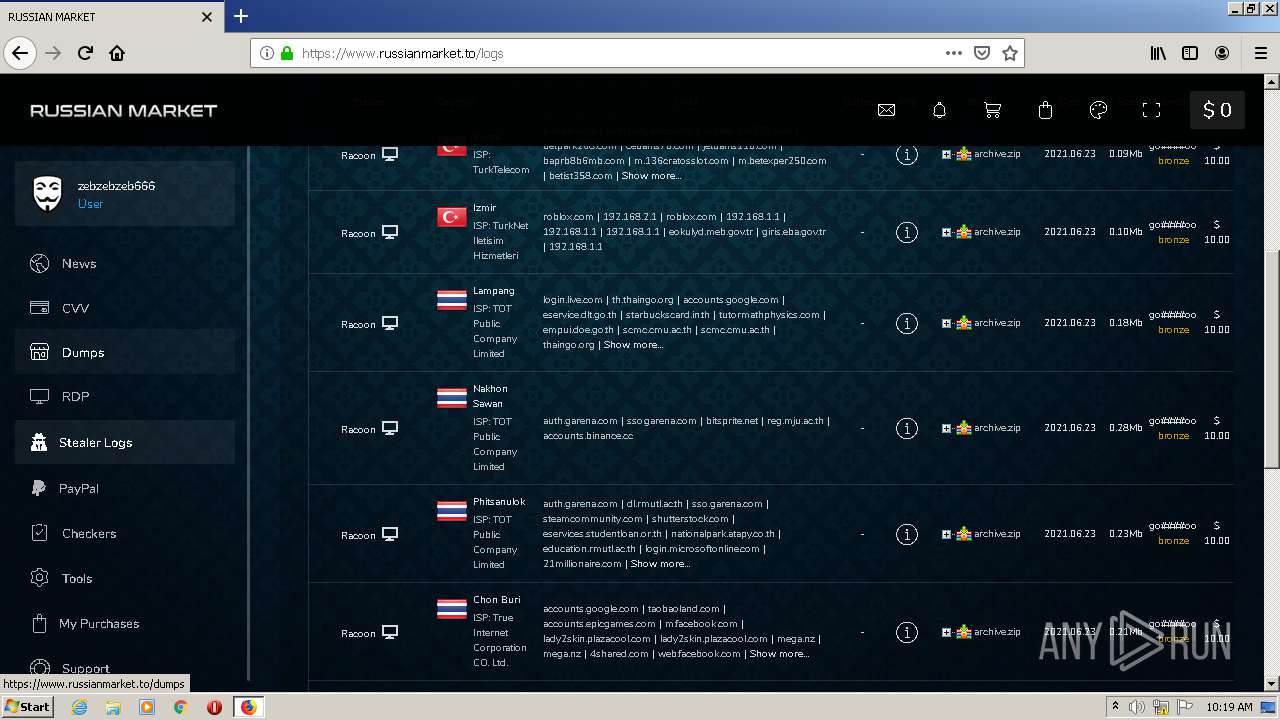Viewport: 1280px width, 720px height.
Task: Click the $ 10.00 price in Izmir row
Action: click(1217, 232)
